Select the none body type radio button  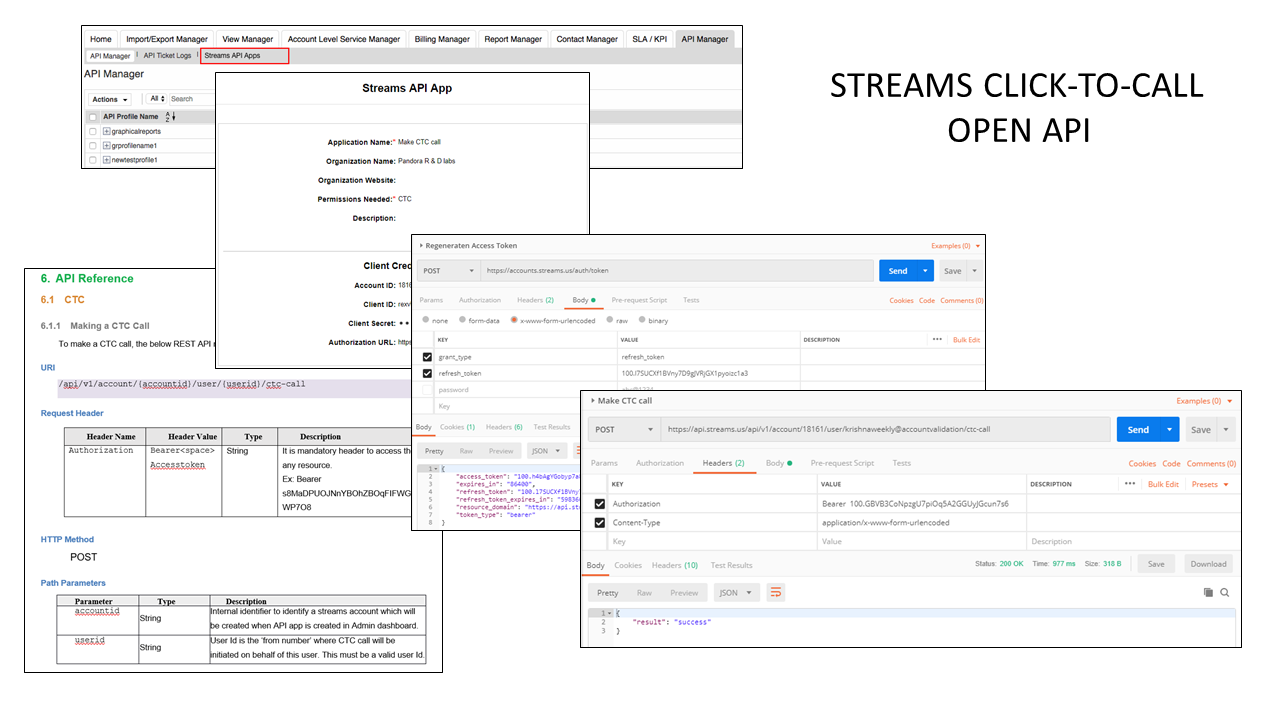(x=426, y=321)
